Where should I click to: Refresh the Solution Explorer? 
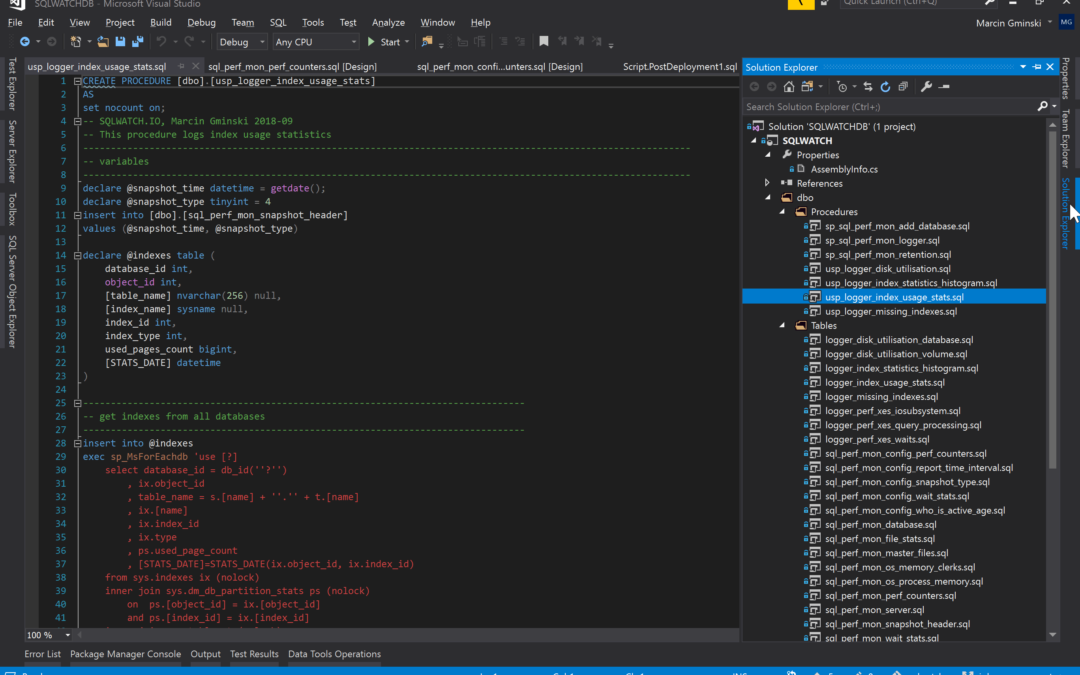(x=886, y=87)
